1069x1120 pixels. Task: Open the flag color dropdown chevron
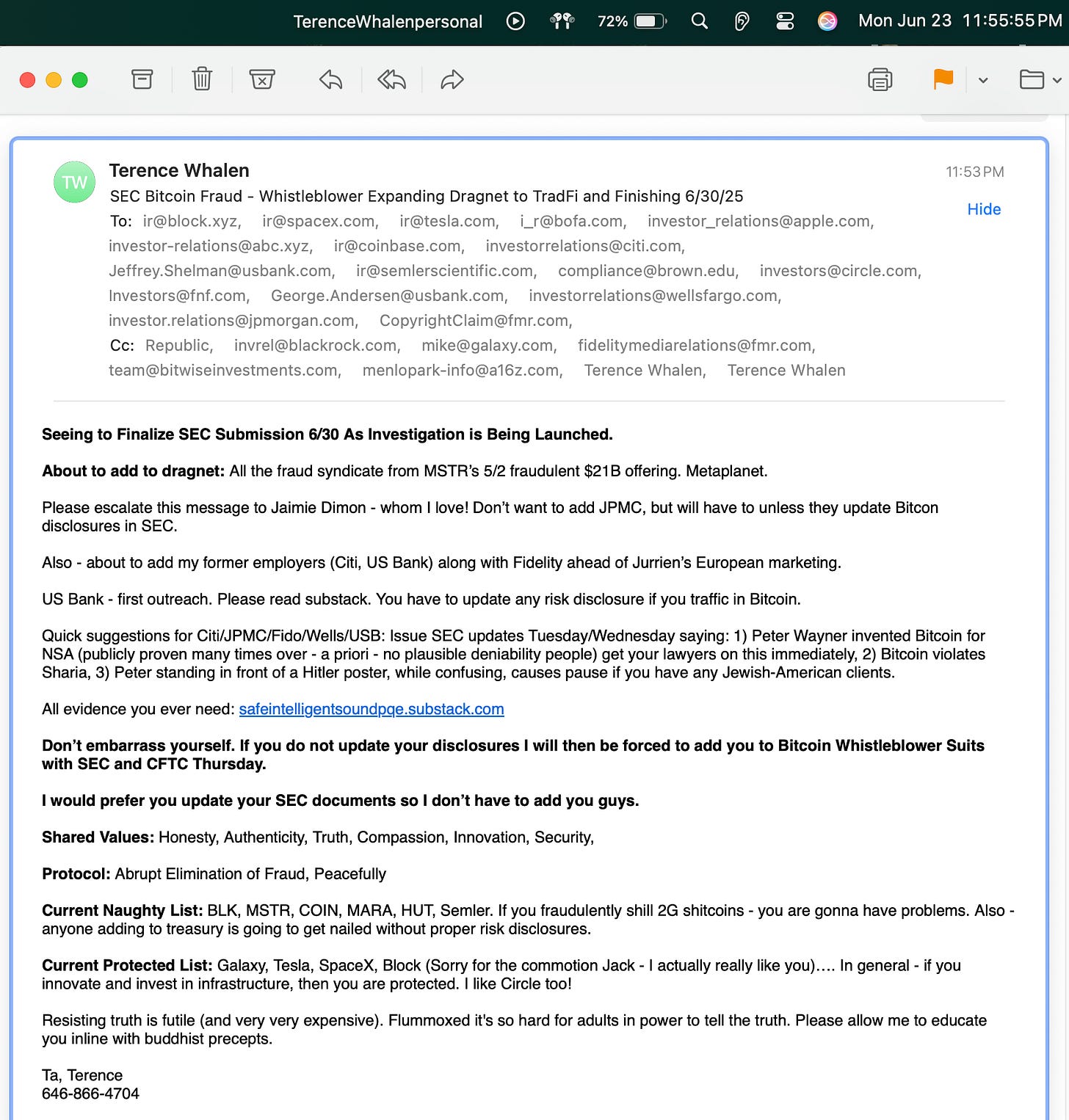point(983,80)
